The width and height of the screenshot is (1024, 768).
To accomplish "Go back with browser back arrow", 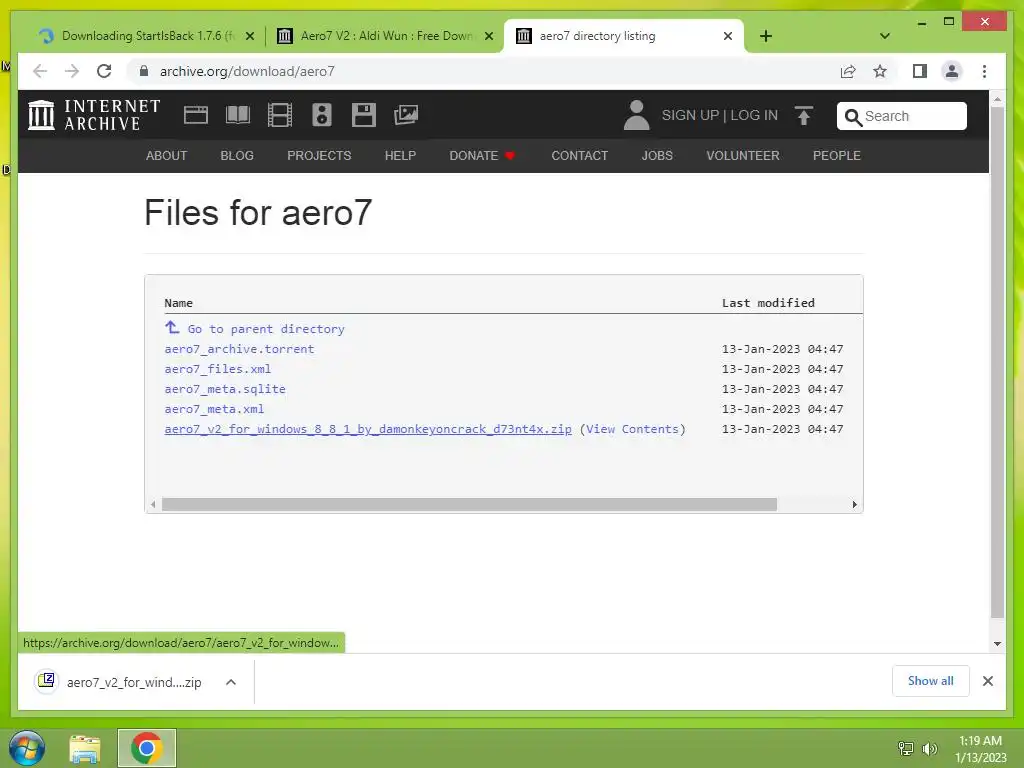I will (x=40, y=71).
